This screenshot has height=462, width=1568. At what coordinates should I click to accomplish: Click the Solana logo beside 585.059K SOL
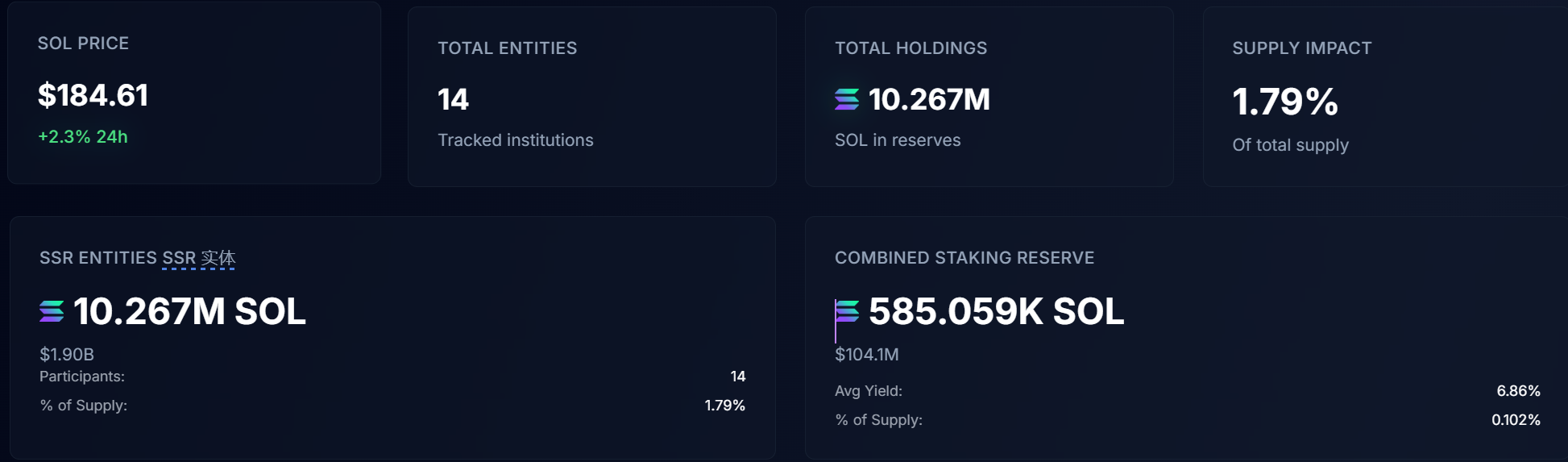[847, 311]
